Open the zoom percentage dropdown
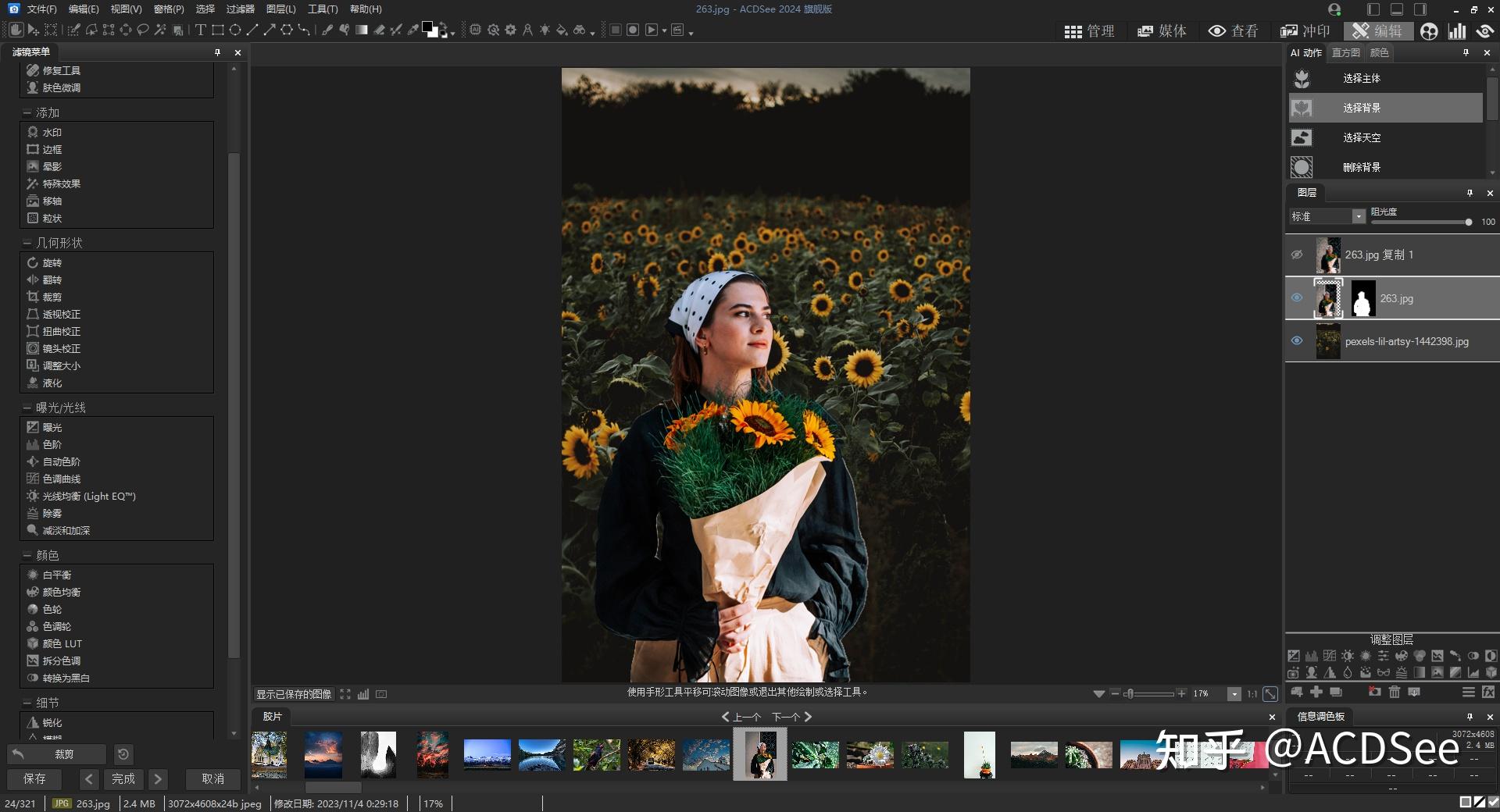Screen dimensions: 1500x812 (1234, 694)
